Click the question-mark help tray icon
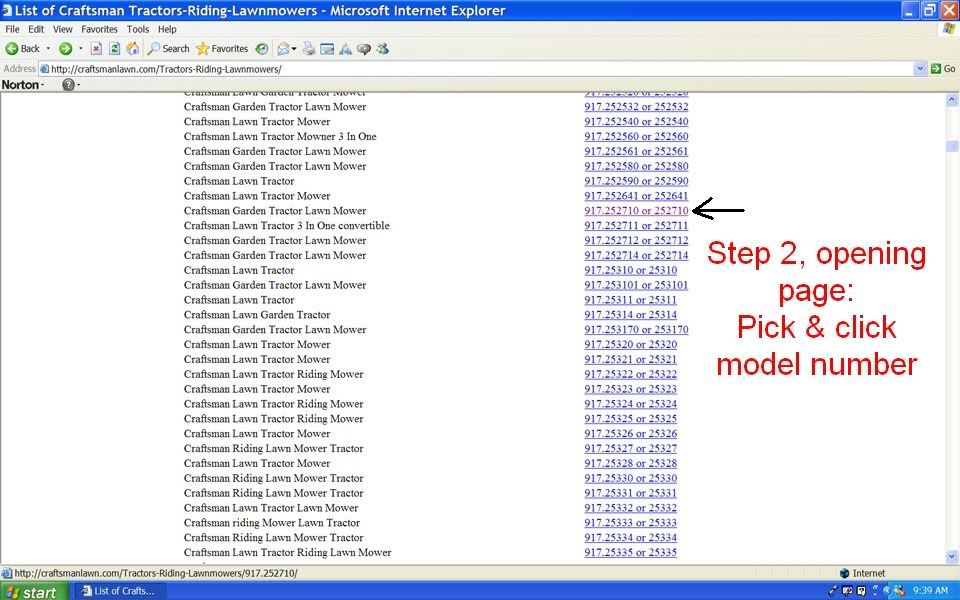Screen dimensions: 960x600 pyautogui.click(x=861, y=591)
